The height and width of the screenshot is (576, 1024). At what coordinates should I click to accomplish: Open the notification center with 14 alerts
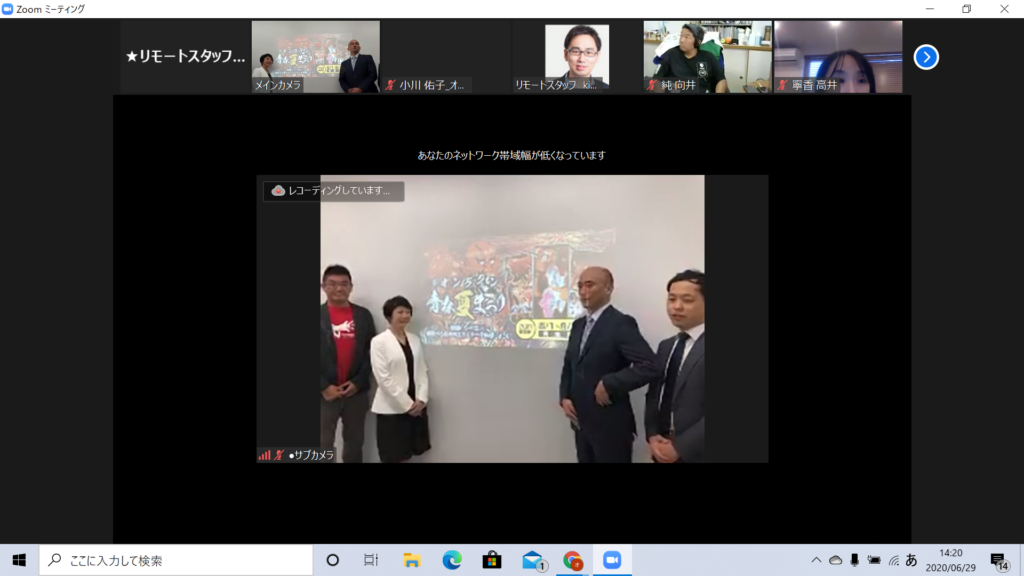[x=998, y=560]
